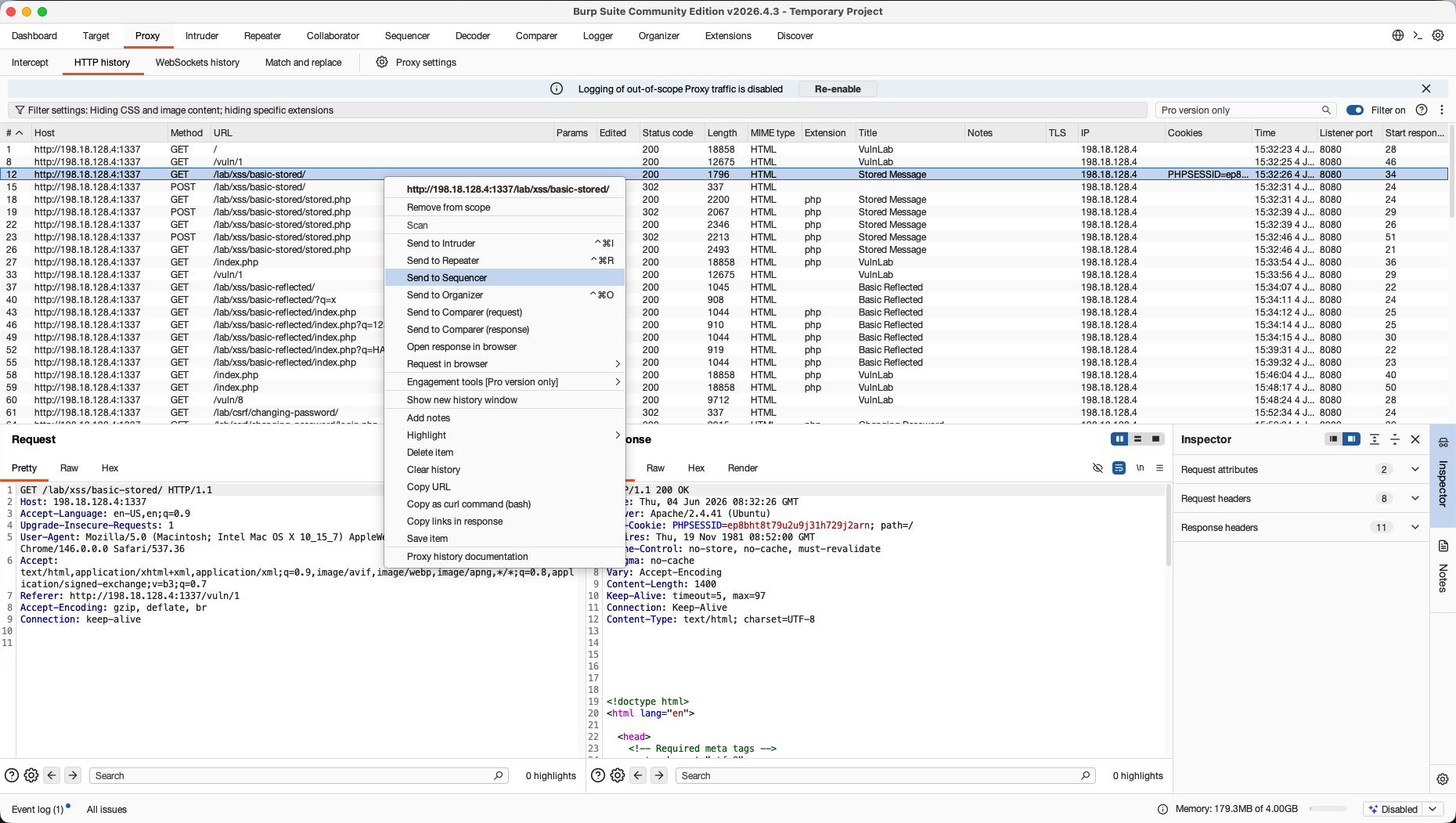The image size is (1456, 823).
Task: Click the hide non-printable characters eye icon
Action: tap(1097, 468)
